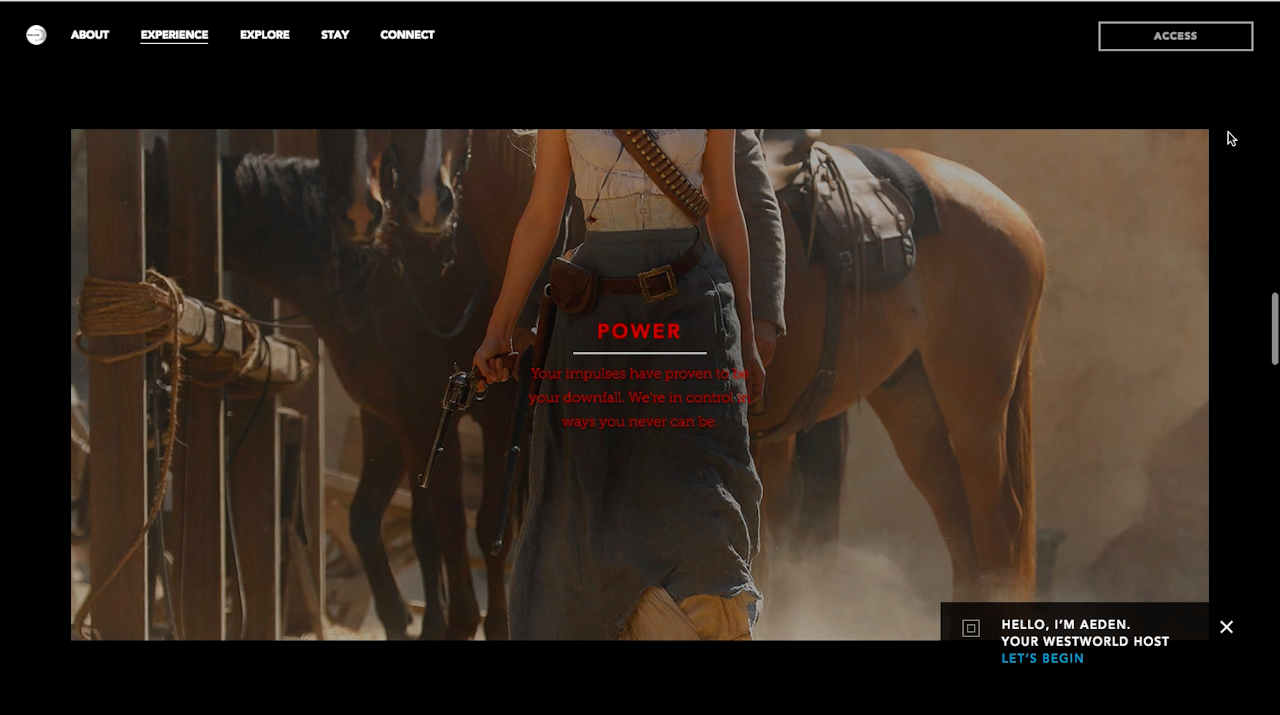Dismiss the Aeden host chat popup
The height and width of the screenshot is (715, 1280).
(1226, 627)
